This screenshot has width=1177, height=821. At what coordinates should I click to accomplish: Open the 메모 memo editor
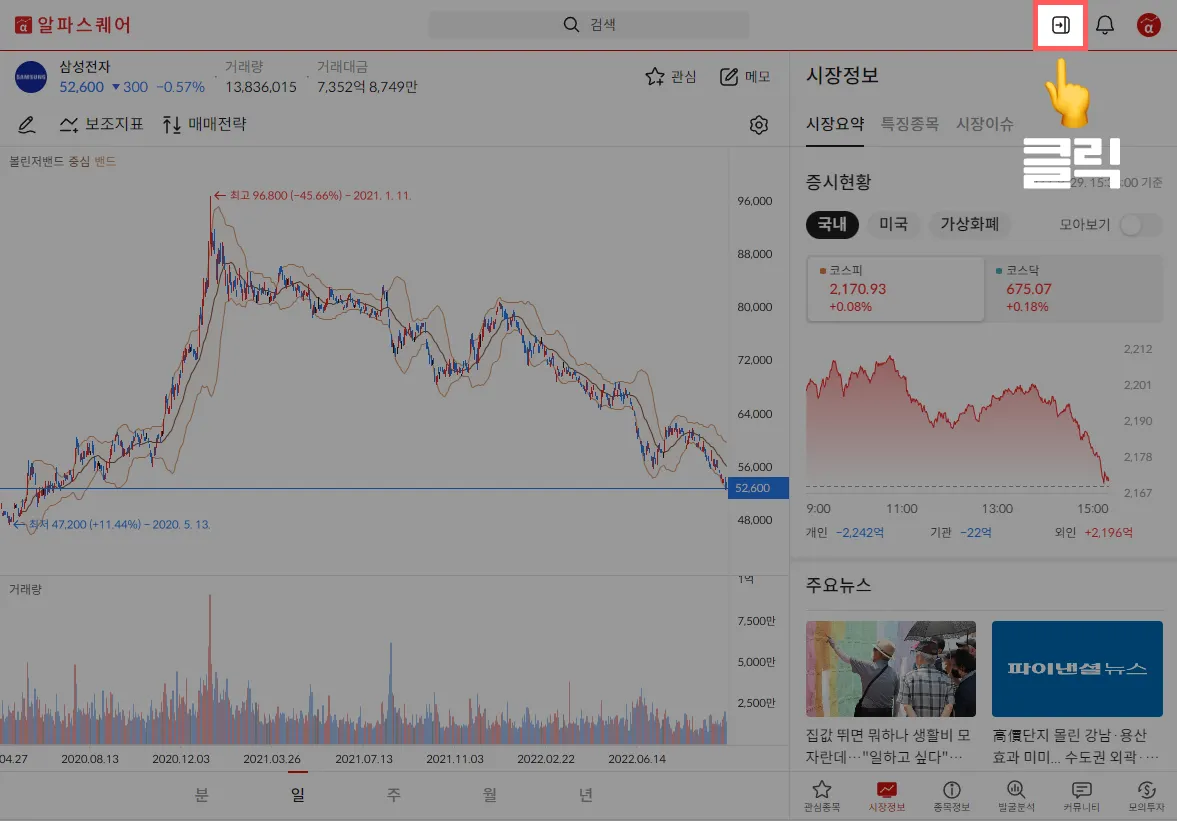[745, 77]
